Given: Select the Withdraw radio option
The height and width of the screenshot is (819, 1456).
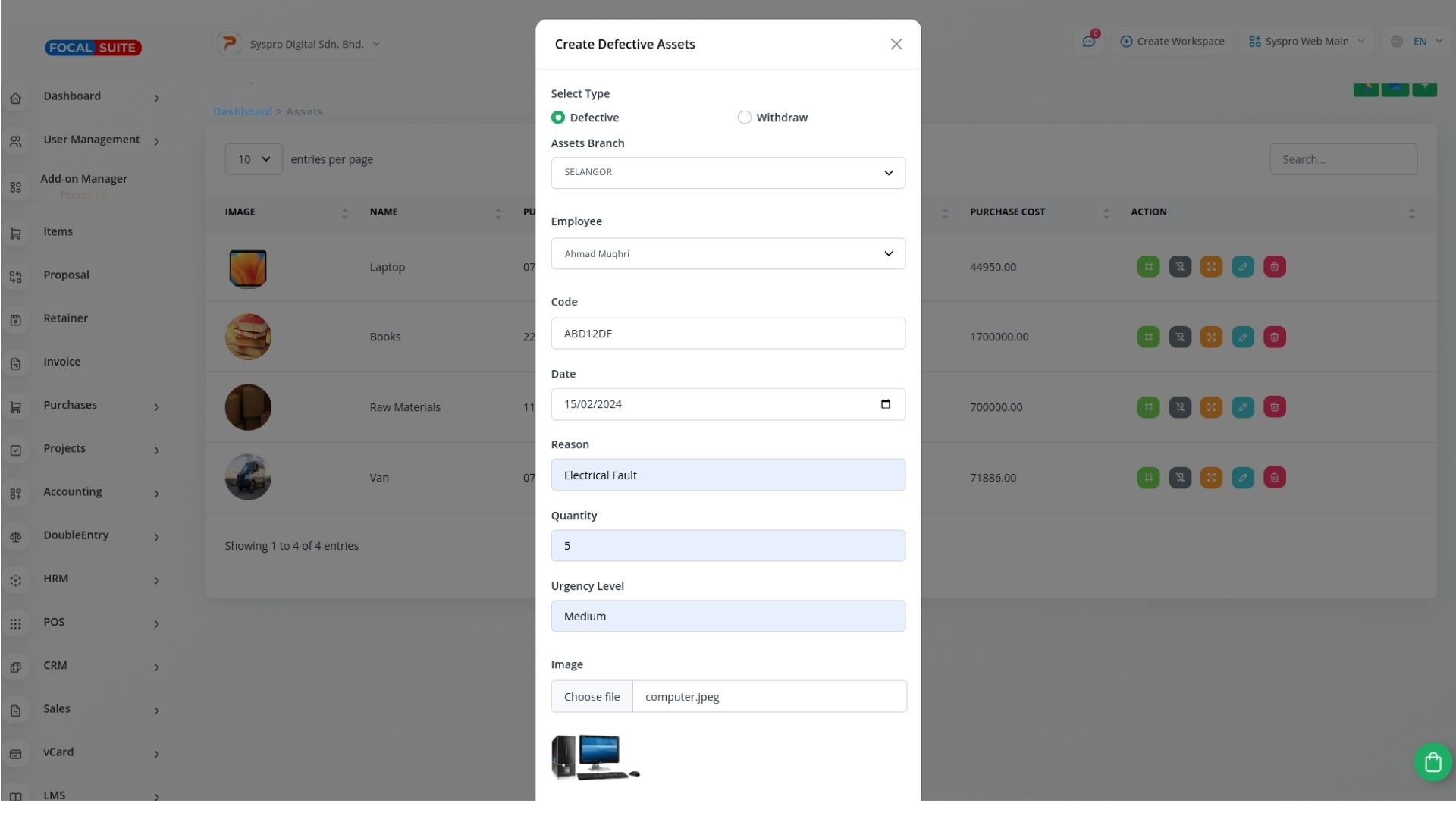Looking at the screenshot, I should tap(744, 118).
